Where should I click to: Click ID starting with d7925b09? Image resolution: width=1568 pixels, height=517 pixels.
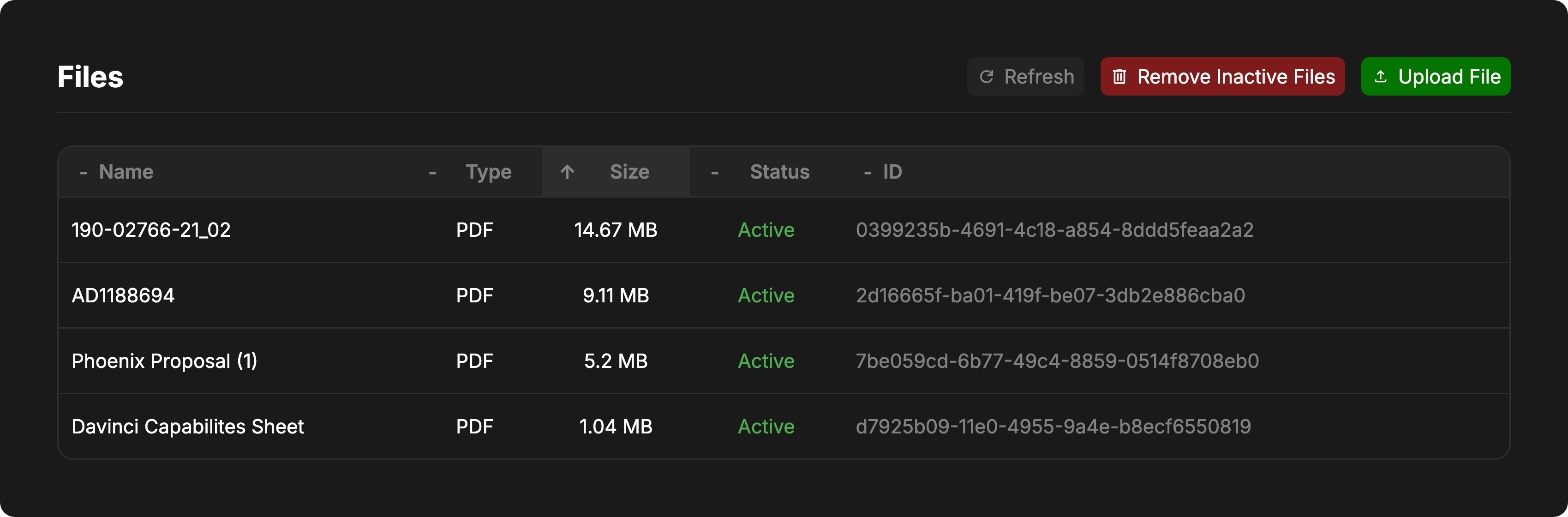[1053, 427]
